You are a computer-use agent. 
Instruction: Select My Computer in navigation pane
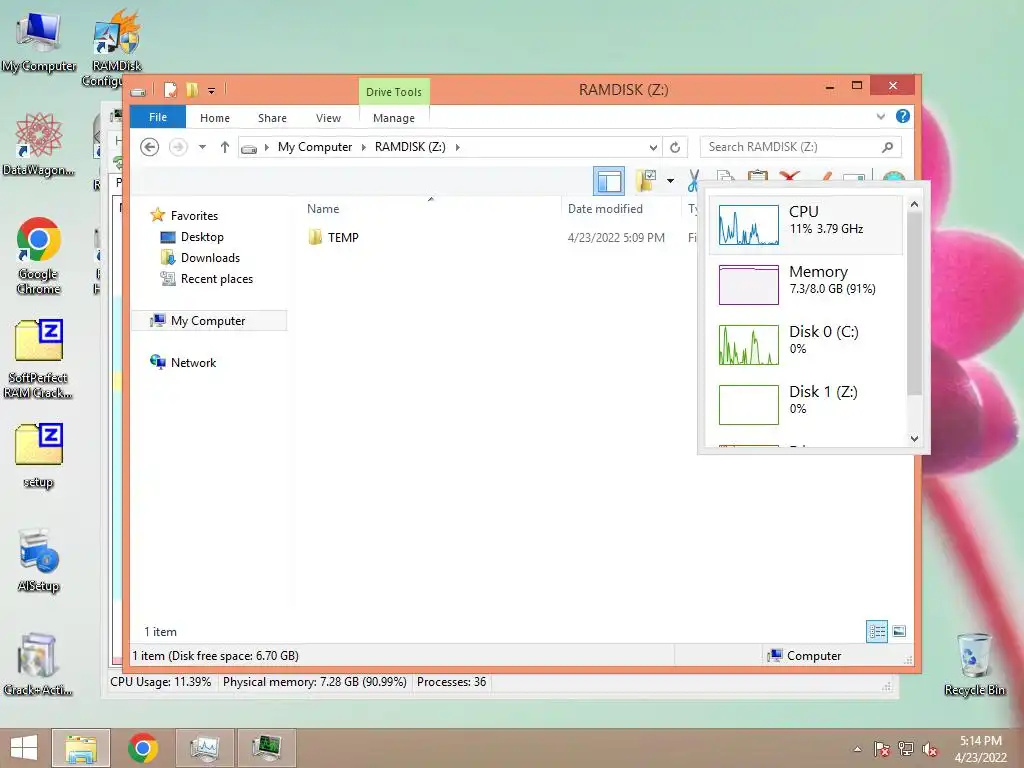point(209,321)
